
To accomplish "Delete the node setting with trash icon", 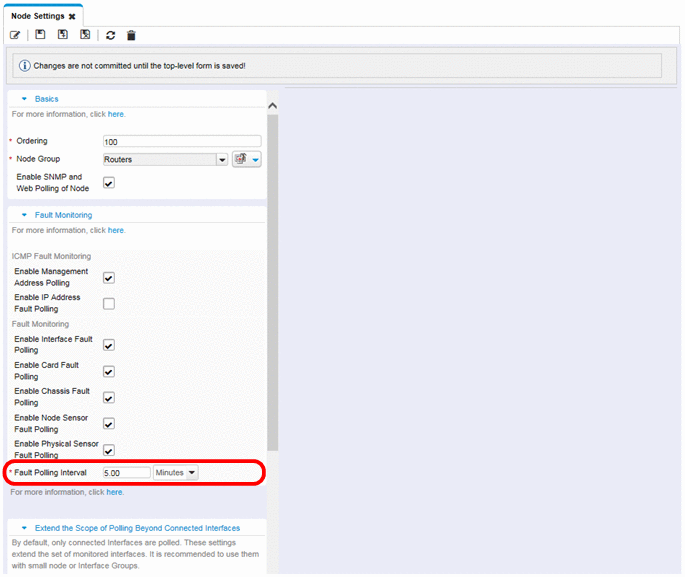I will tap(131, 35).
